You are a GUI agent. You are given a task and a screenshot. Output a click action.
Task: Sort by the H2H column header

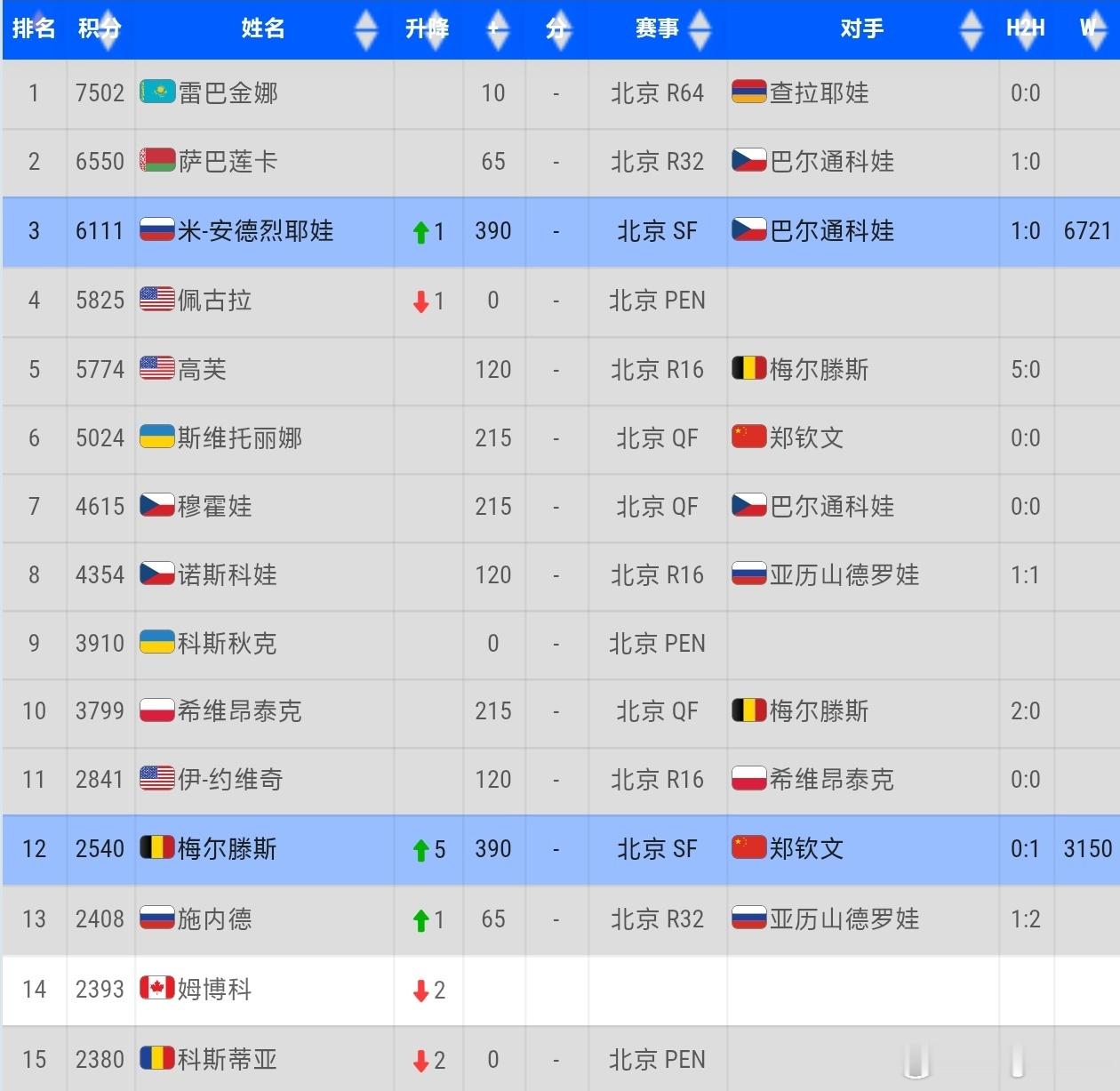[x=1026, y=28]
